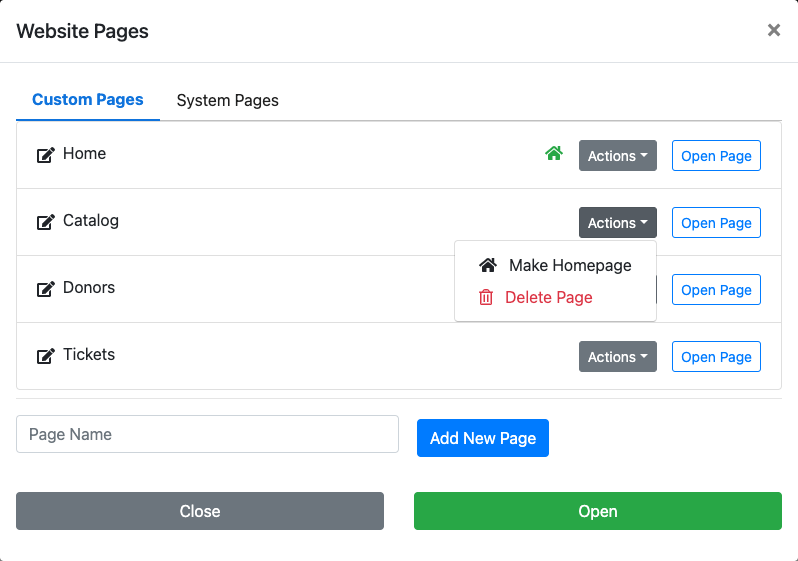The height and width of the screenshot is (561, 798).
Task: Collapse the Actions dropdown for Catalog
Action: 617,223
